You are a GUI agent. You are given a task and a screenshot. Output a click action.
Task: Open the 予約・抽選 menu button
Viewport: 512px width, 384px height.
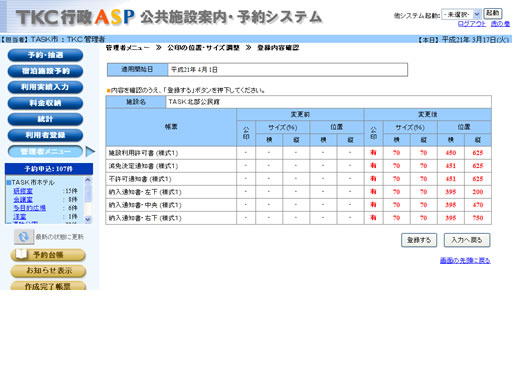coord(45,55)
